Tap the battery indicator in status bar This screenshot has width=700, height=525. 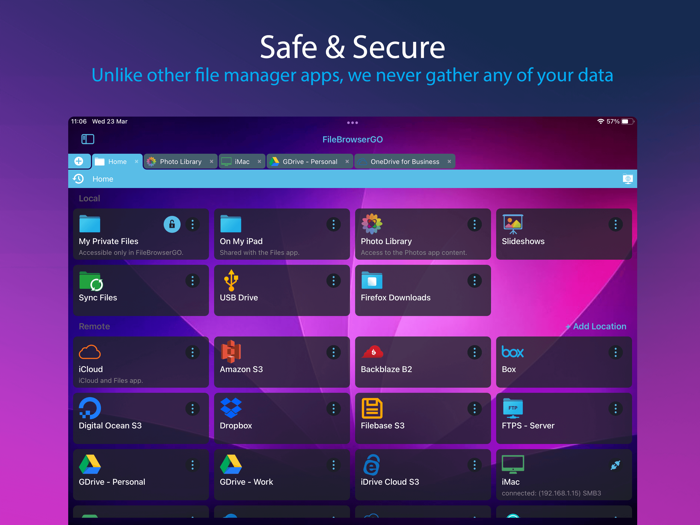628,121
